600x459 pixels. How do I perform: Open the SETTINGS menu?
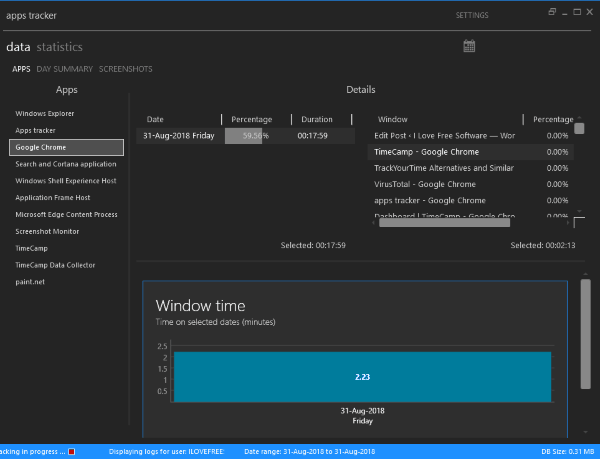472,16
